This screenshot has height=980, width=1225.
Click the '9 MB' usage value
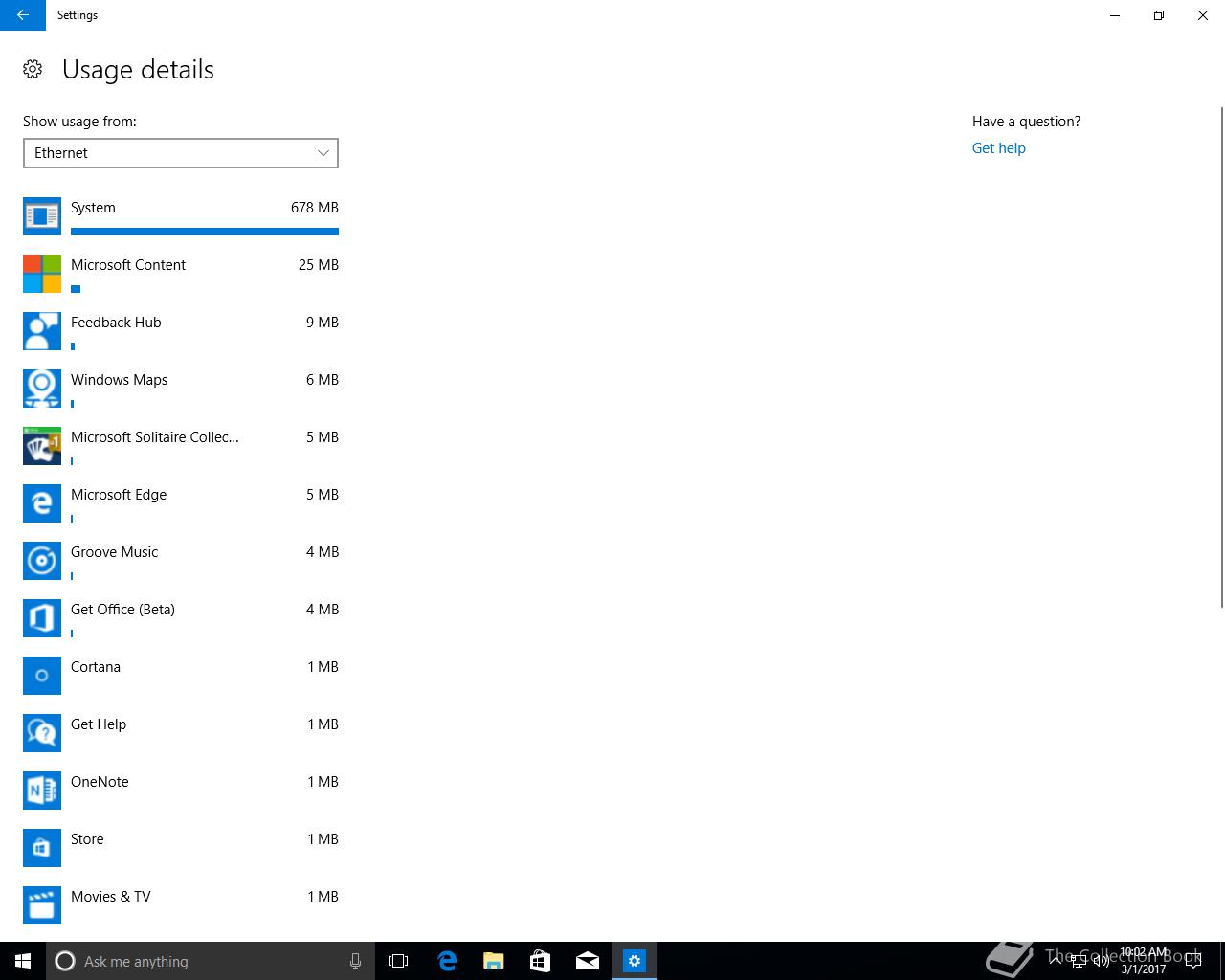point(323,323)
